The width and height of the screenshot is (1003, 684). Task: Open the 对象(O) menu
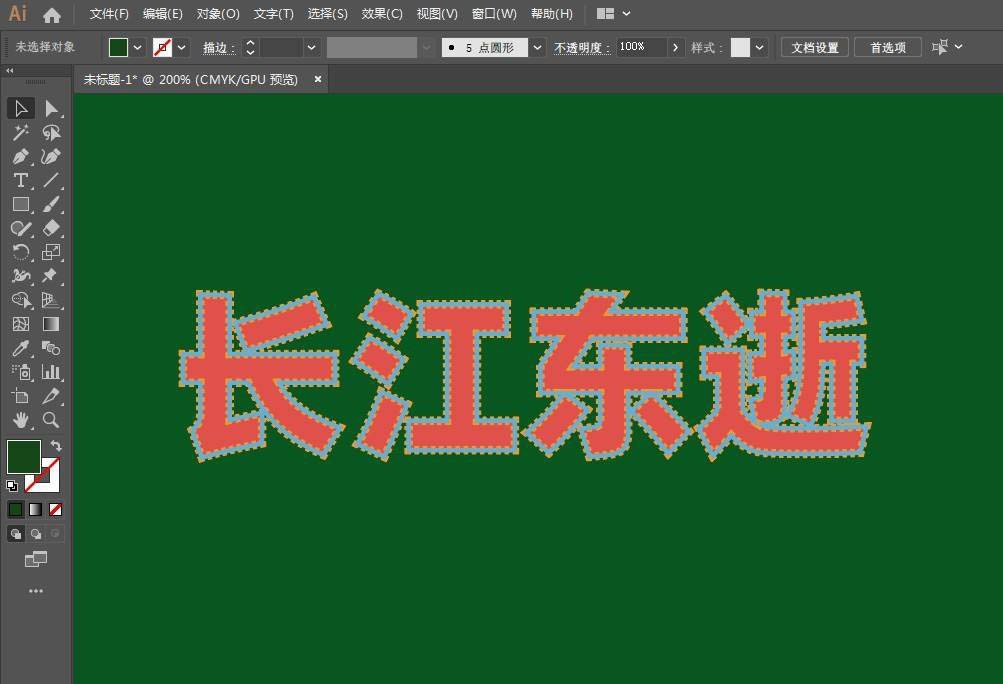(x=218, y=13)
